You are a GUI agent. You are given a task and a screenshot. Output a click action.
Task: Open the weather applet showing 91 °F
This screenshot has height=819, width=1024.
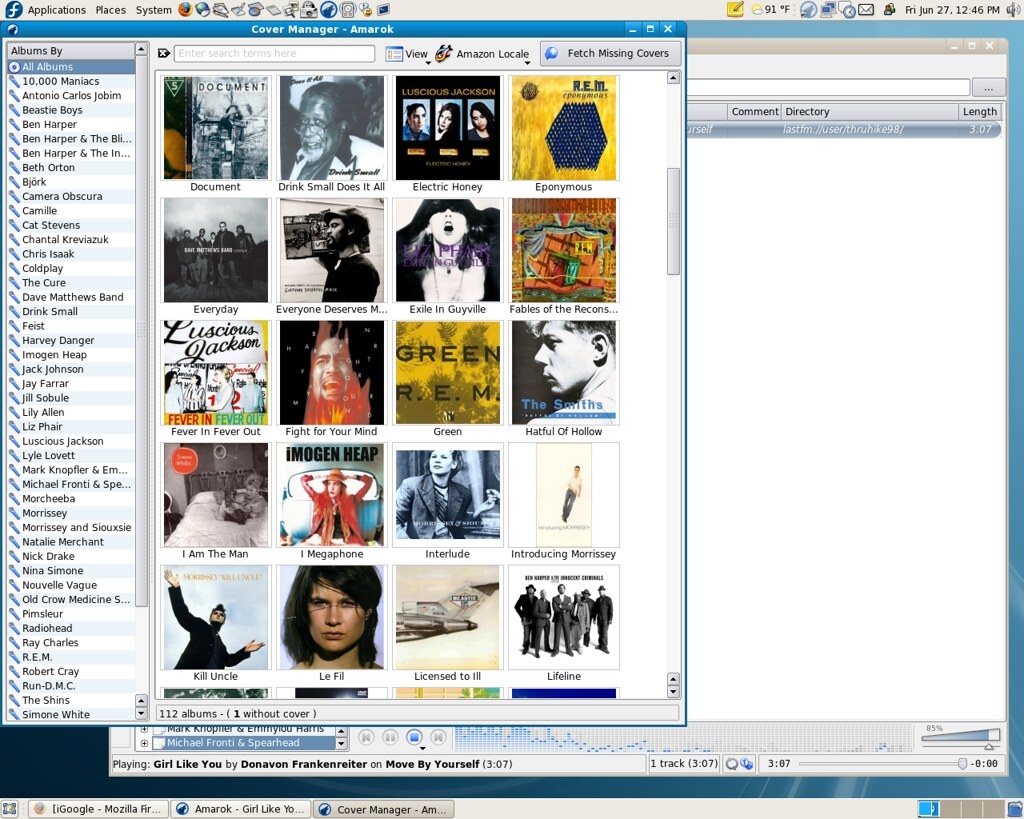771,10
